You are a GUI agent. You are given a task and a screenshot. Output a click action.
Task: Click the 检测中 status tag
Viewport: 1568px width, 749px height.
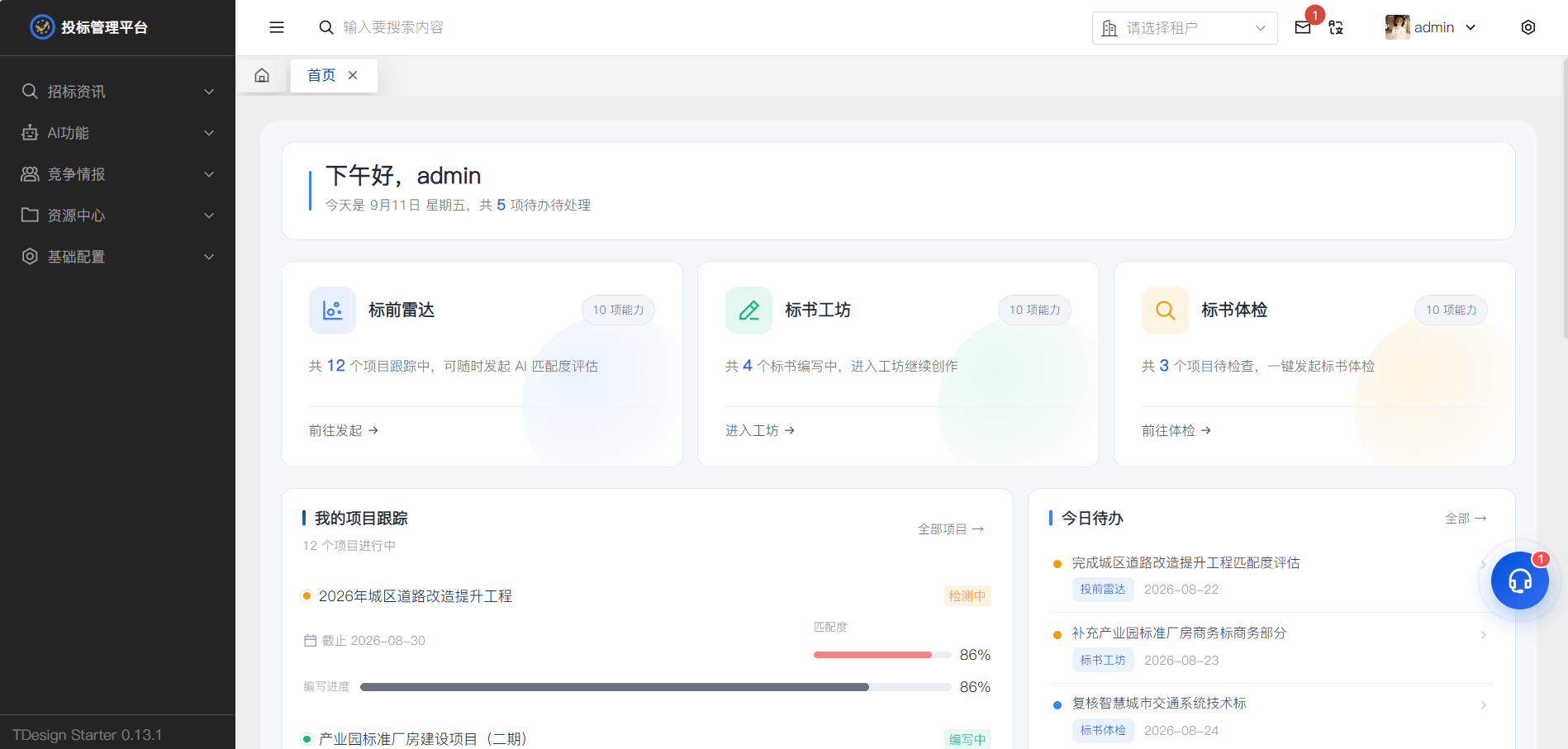tap(967, 596)
